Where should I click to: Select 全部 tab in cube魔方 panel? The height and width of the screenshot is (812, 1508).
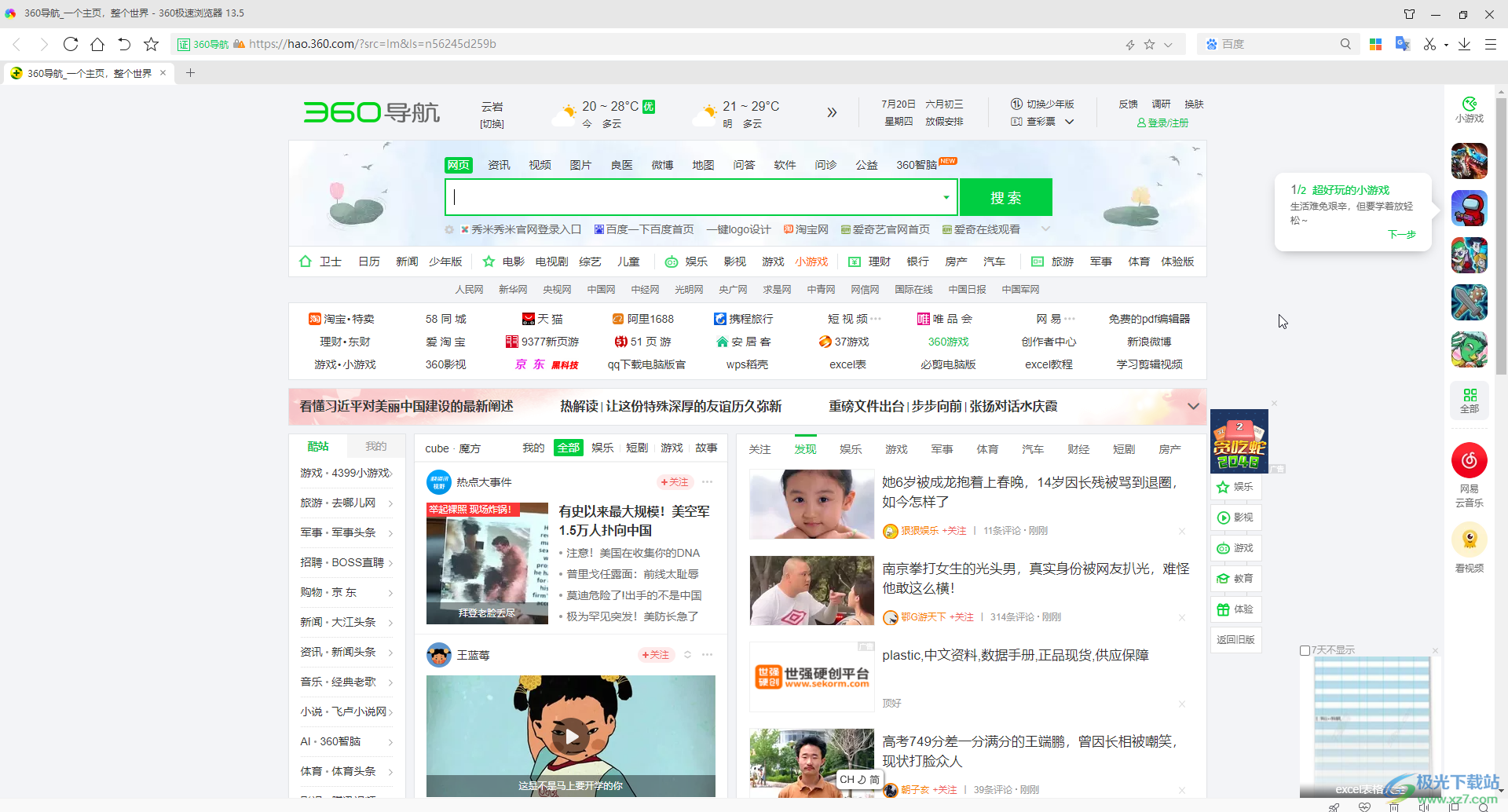click(x=568, y=448)
